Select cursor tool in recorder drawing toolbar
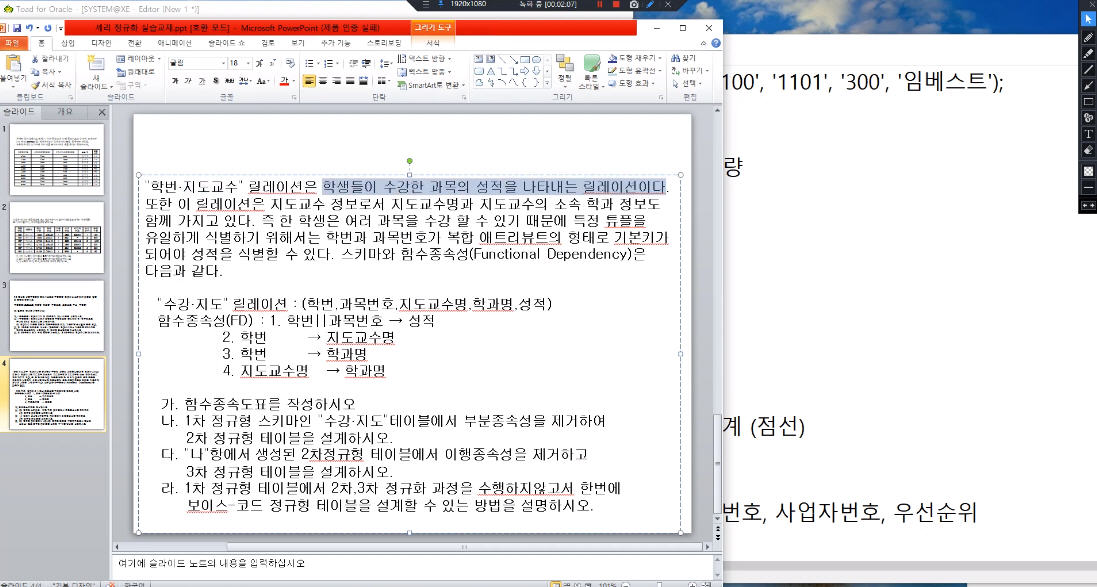1097x587 pixels. click(1088, 20)
